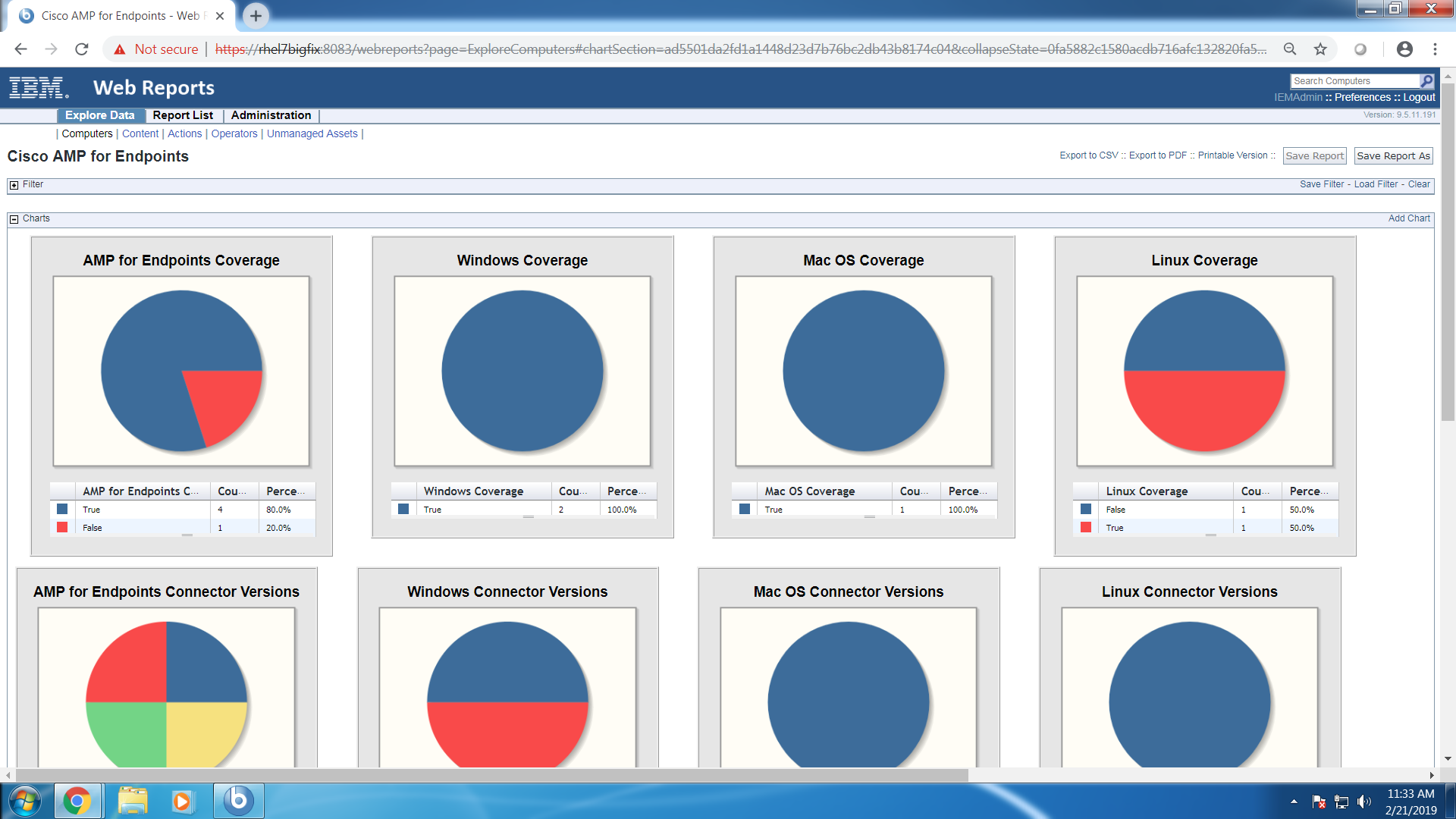Collapse the Charts section
This screenshot has width=1456, height=819.
[14, 218]
